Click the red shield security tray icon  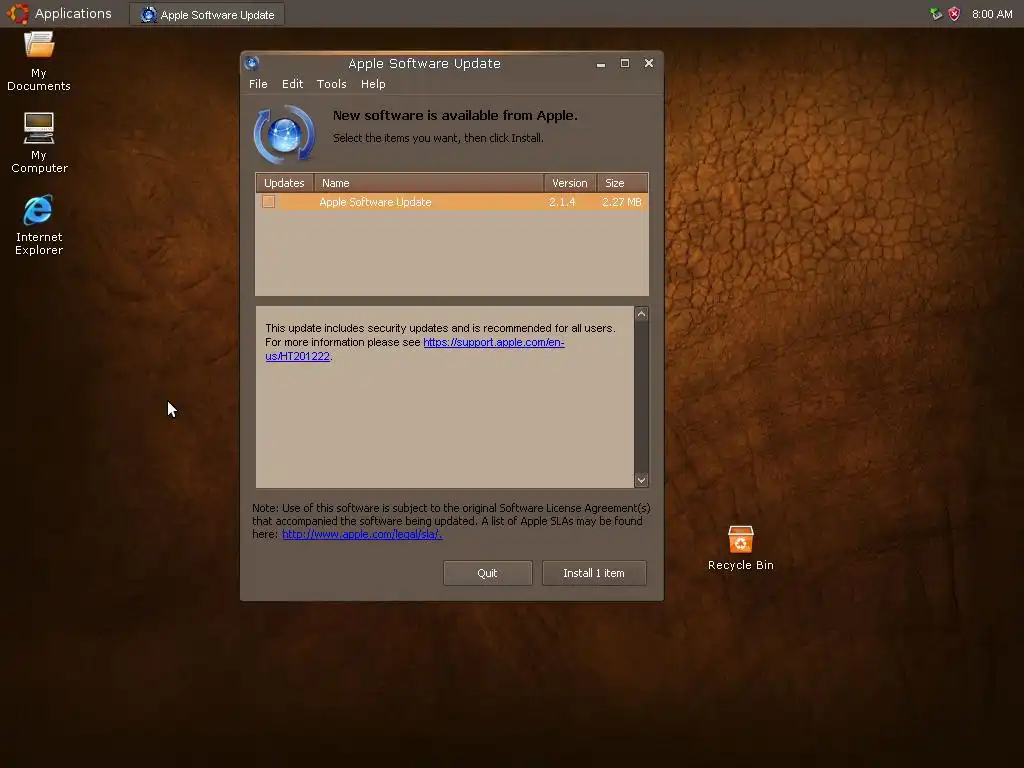click(x=954, y=14)
